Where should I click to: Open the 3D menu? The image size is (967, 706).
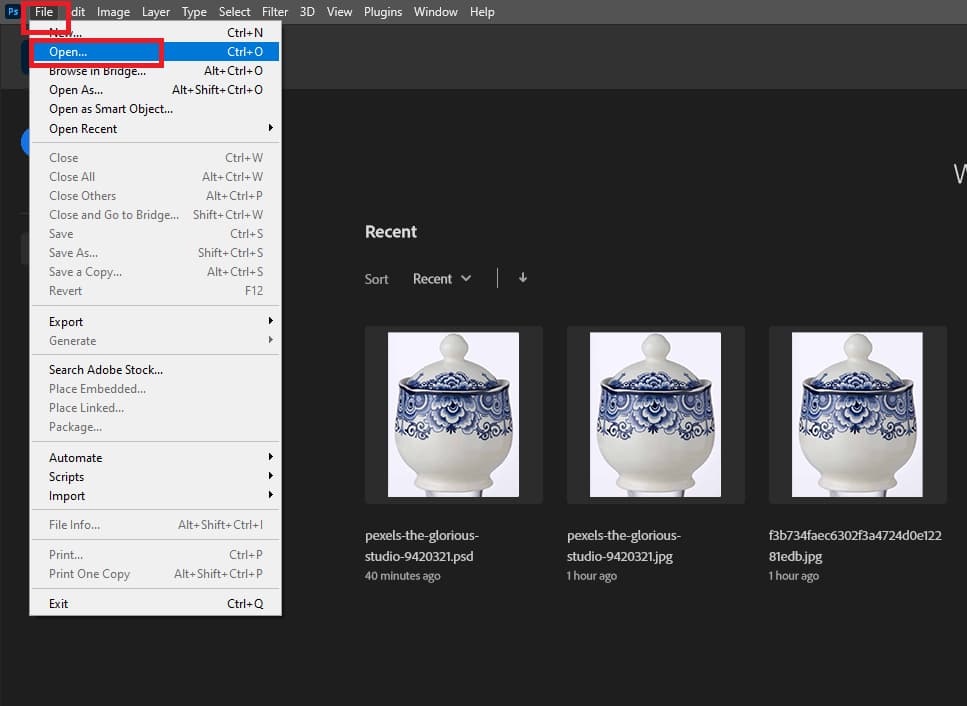[307, 12]
